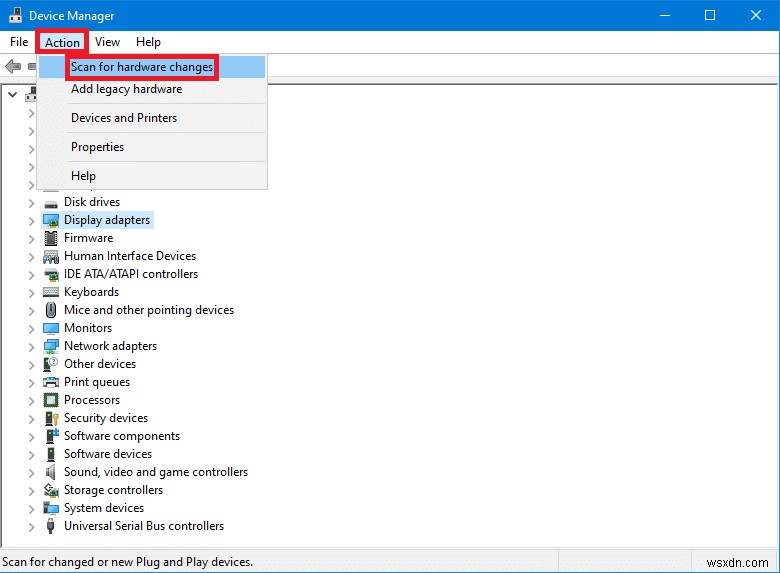Expand the Print queues node
780x573 pixels.
coord(31,383)
